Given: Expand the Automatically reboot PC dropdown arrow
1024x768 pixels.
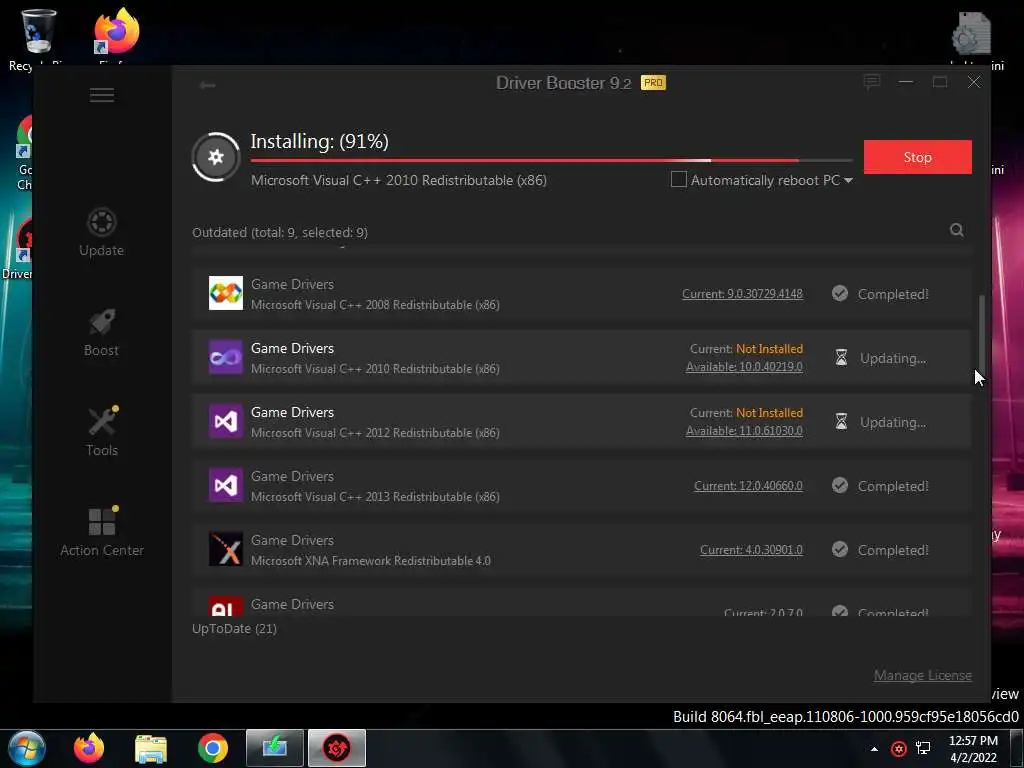Looking at the screenshot, I should [848, 181].
